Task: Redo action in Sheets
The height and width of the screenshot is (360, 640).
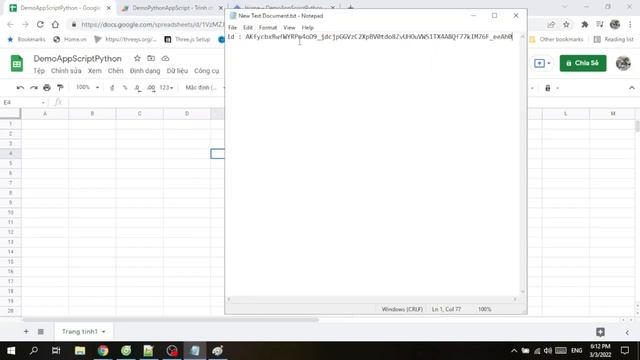Action: point(33,88)
